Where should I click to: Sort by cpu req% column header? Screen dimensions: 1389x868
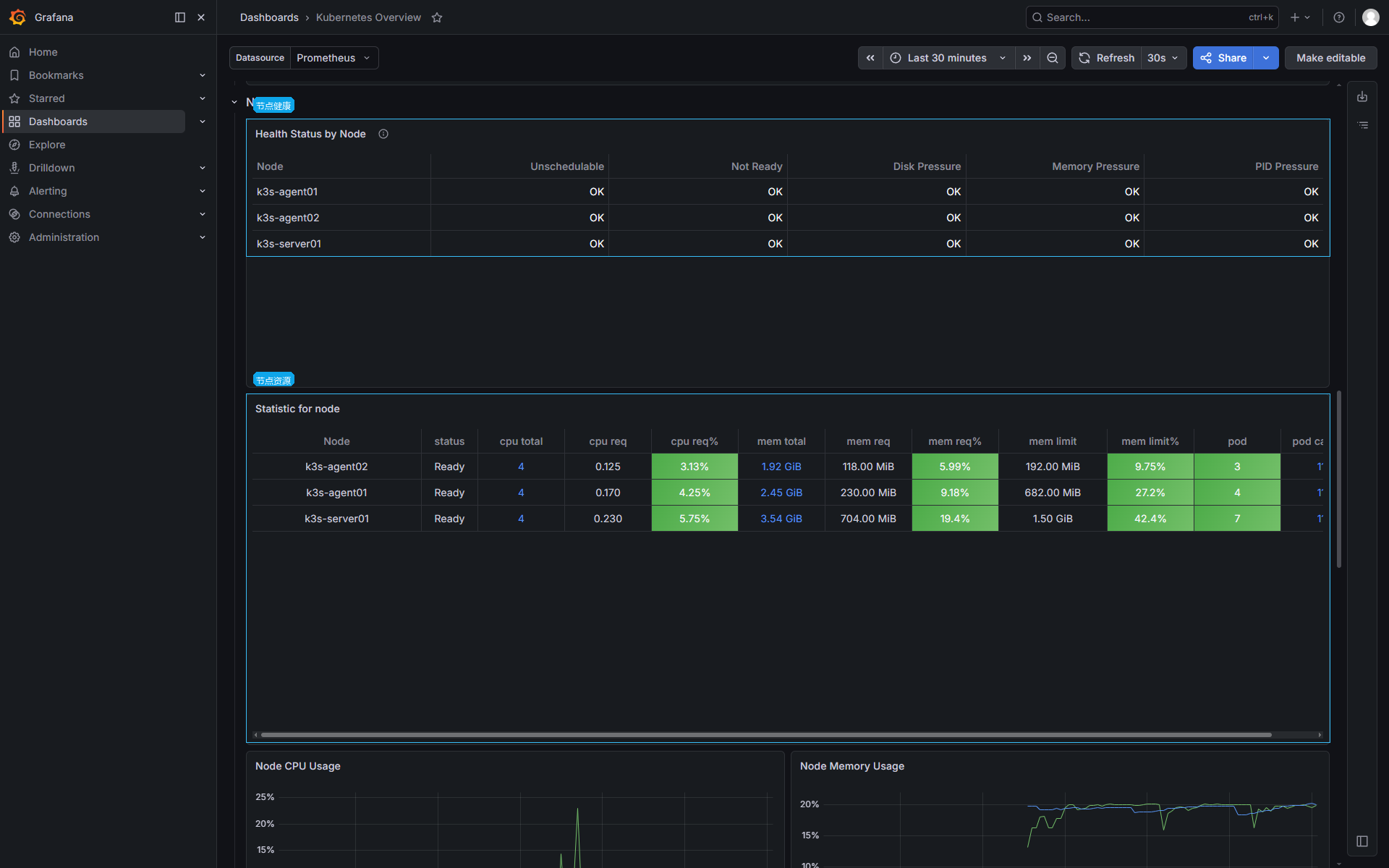(x=694, y=441)
